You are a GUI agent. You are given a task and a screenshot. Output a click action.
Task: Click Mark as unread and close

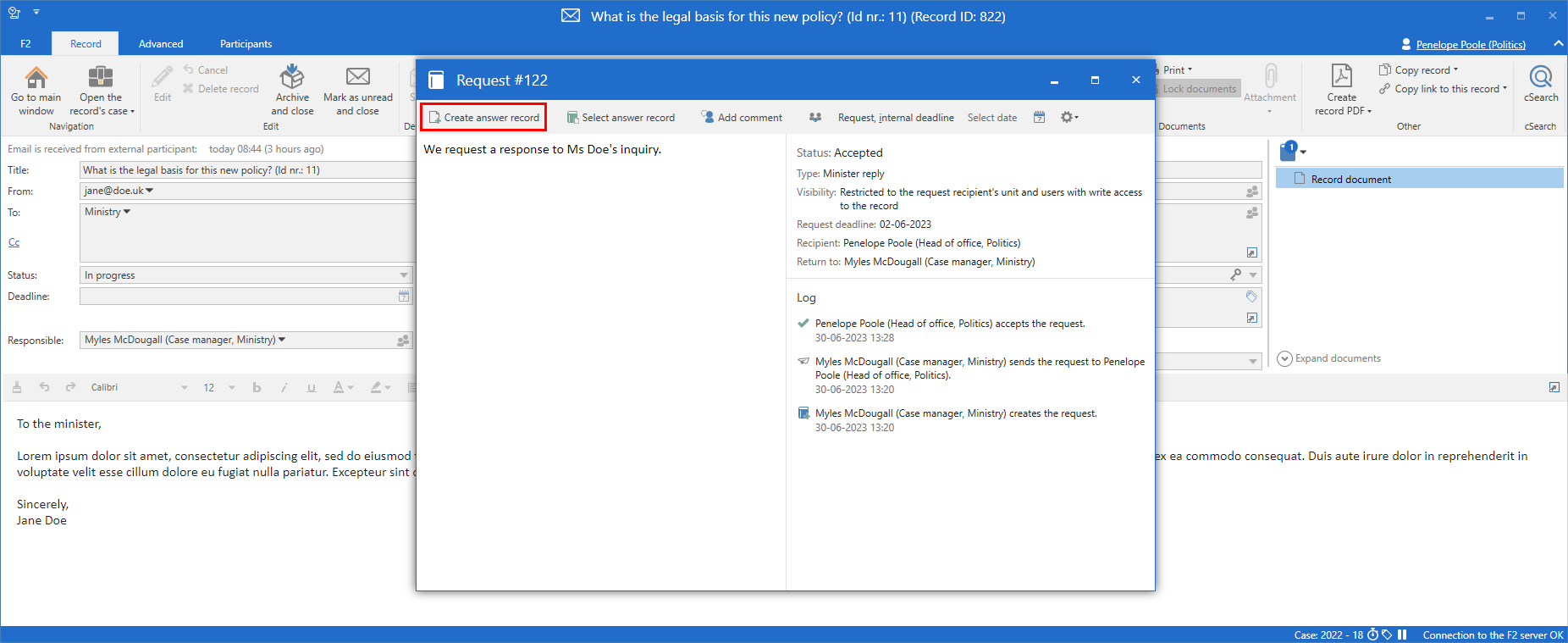pos(357,91)
